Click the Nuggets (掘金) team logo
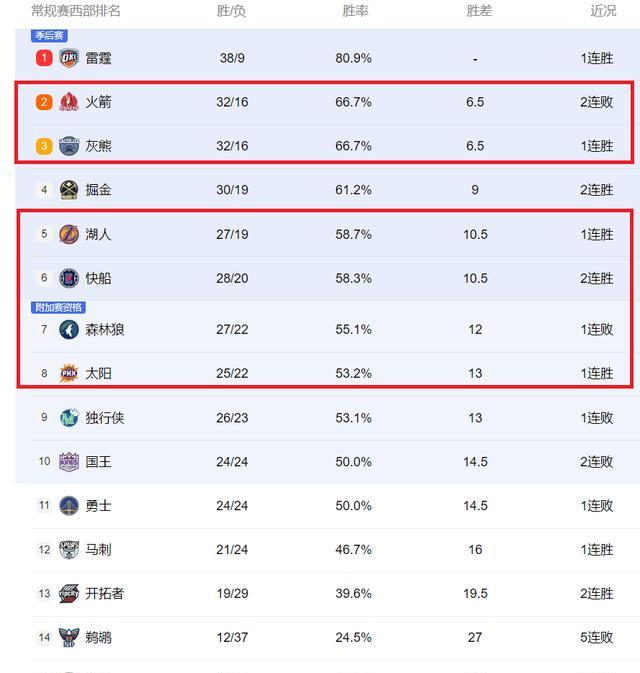Viewport: 640px width, 673px height. pos(69,190)
